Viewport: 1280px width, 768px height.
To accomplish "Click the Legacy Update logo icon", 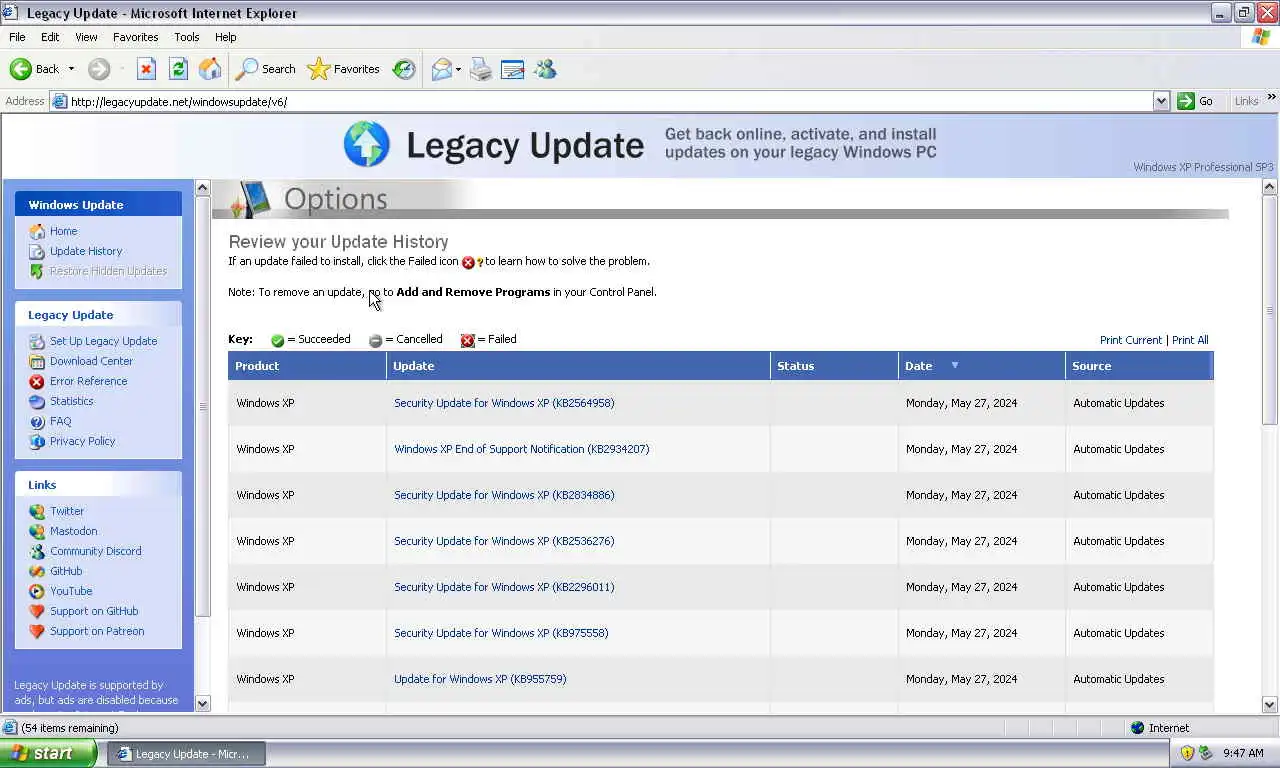I will (366, 145).
